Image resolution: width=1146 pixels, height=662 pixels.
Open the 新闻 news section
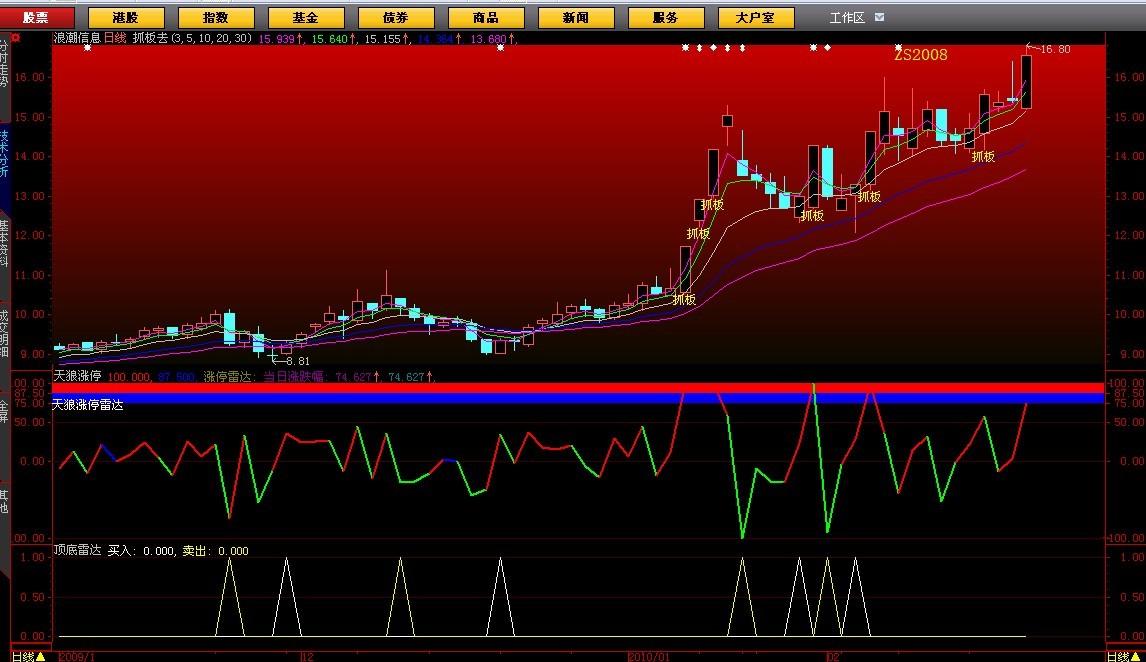(575, 18)
